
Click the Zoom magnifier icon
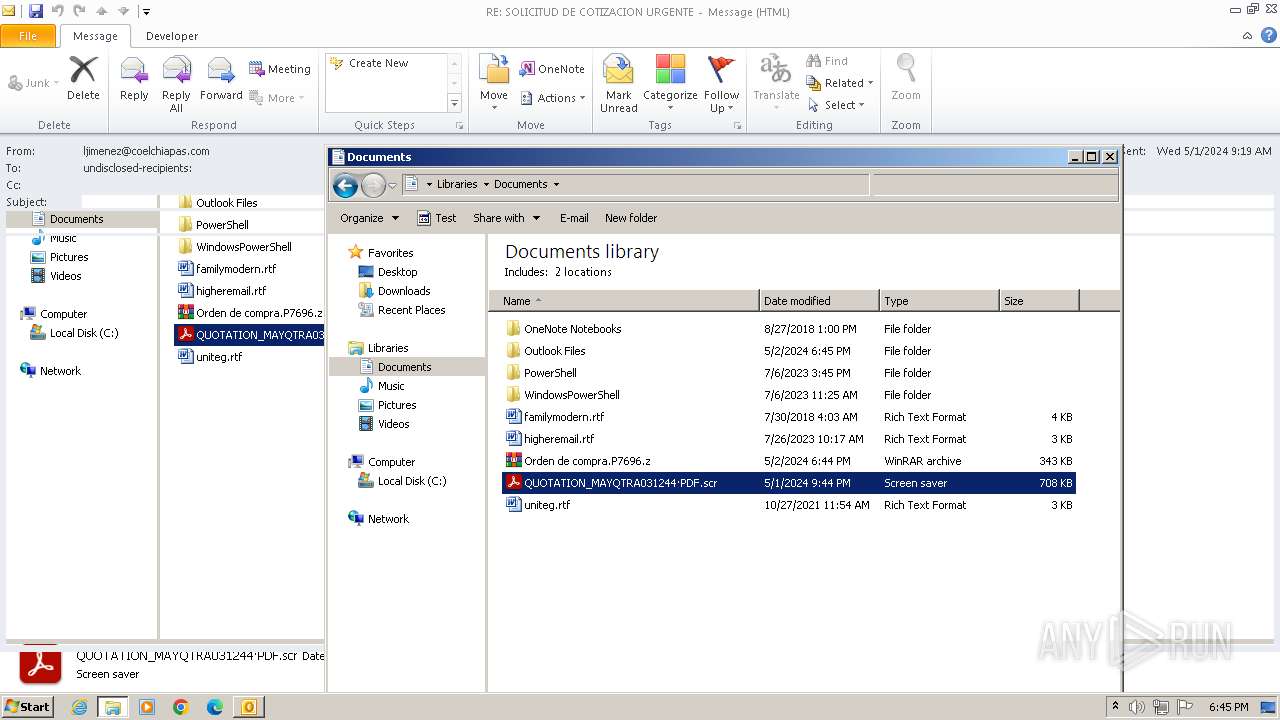click(906, 78)
